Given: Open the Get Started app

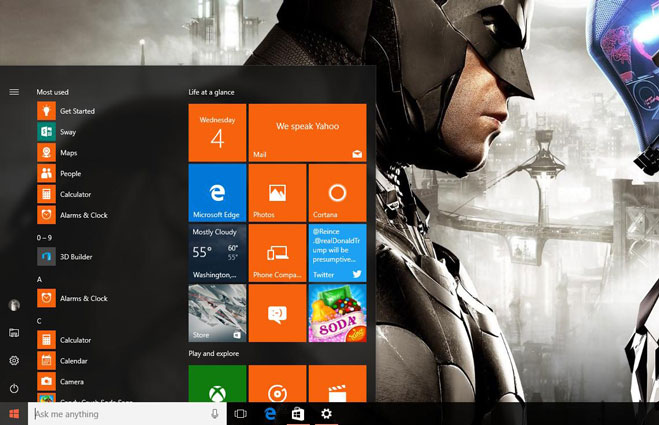Looking at the screenshot, I should [x=66, y=111].
